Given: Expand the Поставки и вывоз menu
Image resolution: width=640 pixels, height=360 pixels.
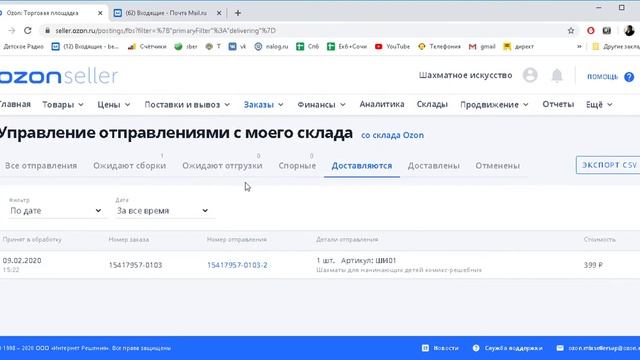Looking at the screenshot, I should pos(187,105).
